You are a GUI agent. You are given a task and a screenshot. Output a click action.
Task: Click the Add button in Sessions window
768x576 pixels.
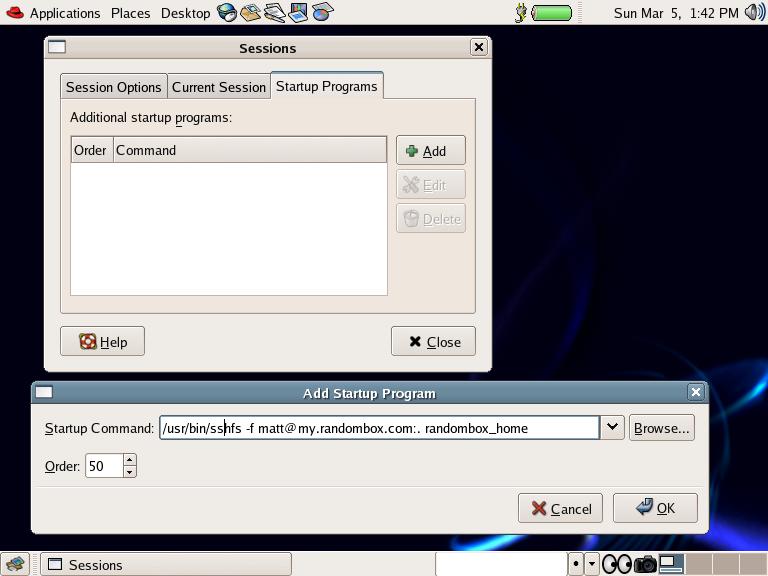(431, 150)
